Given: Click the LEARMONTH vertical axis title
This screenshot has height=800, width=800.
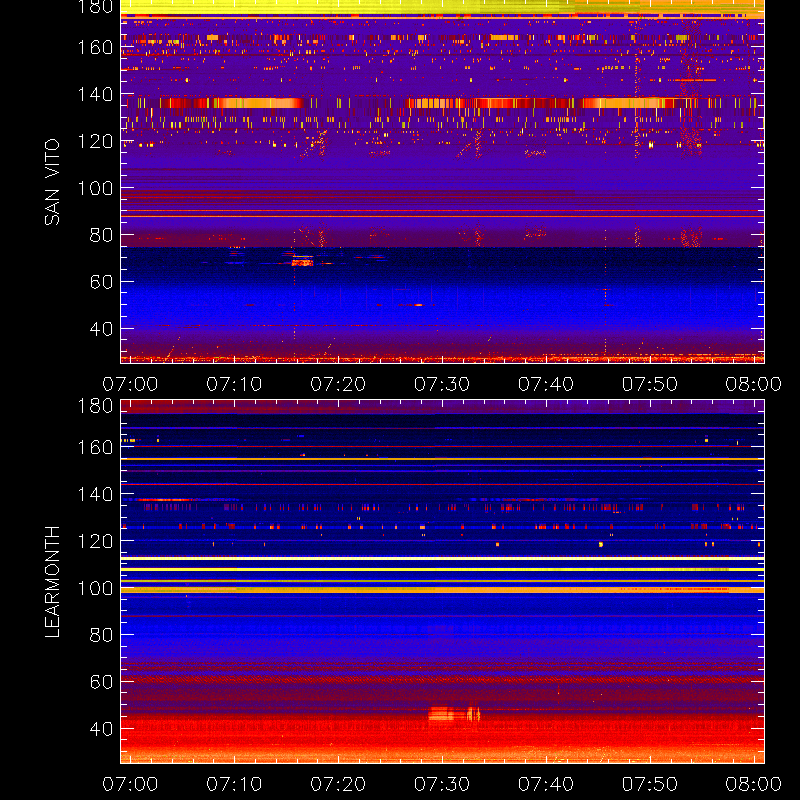Looking at the screenshot, I should pos(52,581).
